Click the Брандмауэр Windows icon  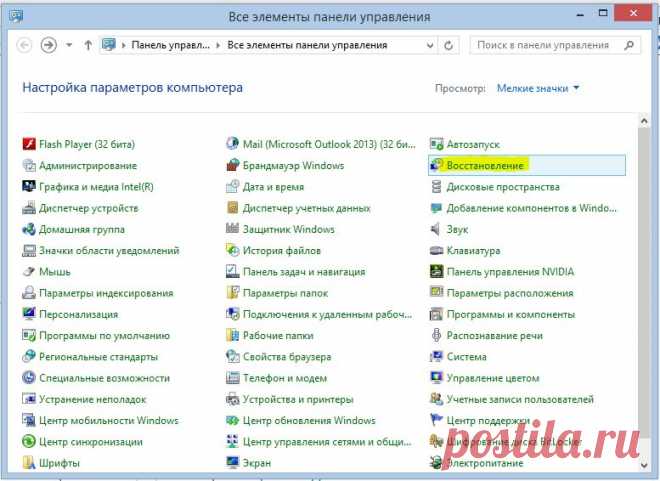click(232, 165)
